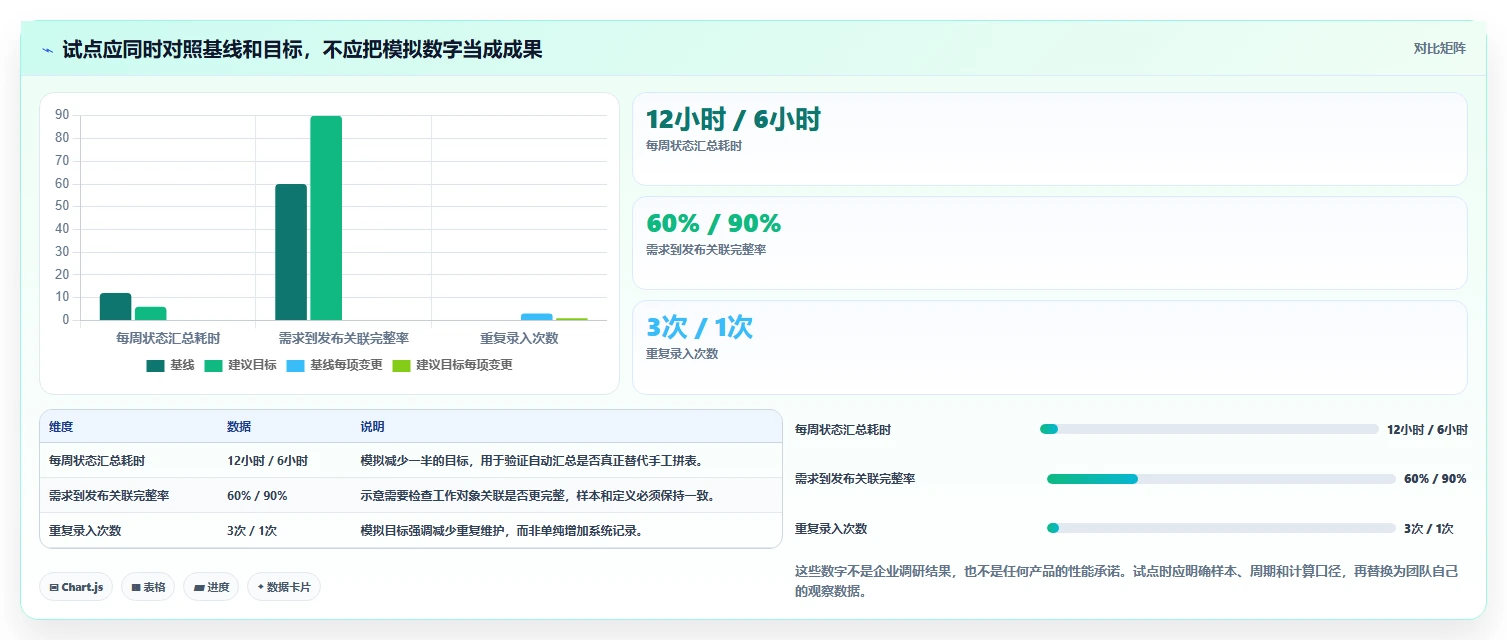Click the lightning icon beside the header title
Viewport: 1507px width, 640px height.
pos(48,49)
